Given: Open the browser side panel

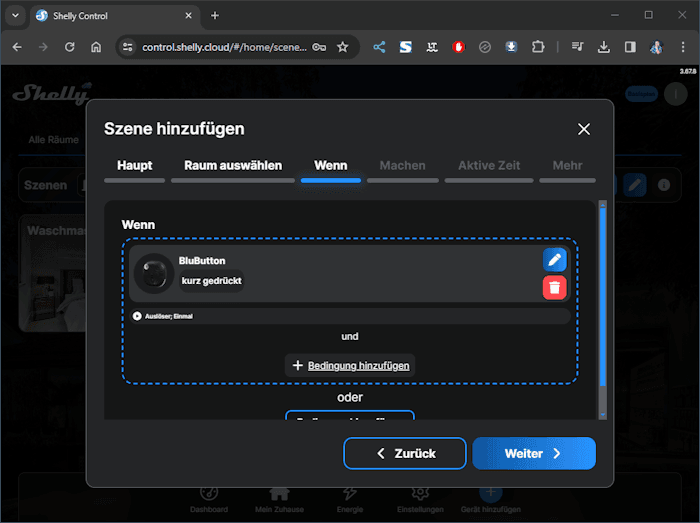Looking at the screenshot, I should coord(630,47).
